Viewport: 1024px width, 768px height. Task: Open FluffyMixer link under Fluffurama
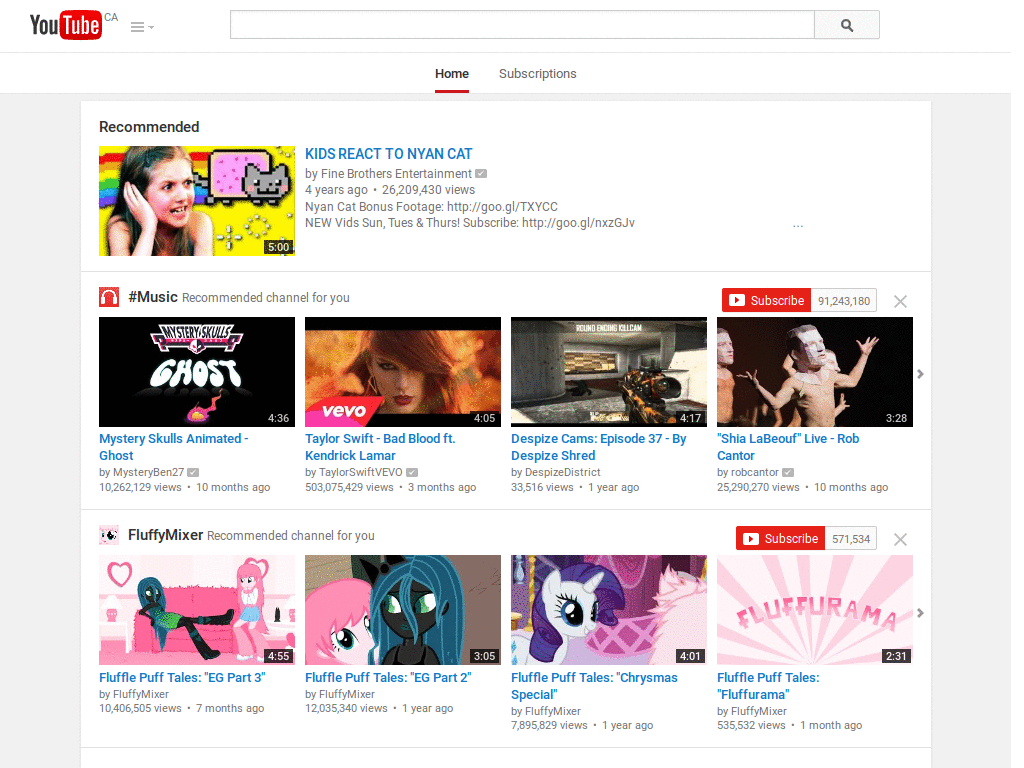(x=759, y=711)
